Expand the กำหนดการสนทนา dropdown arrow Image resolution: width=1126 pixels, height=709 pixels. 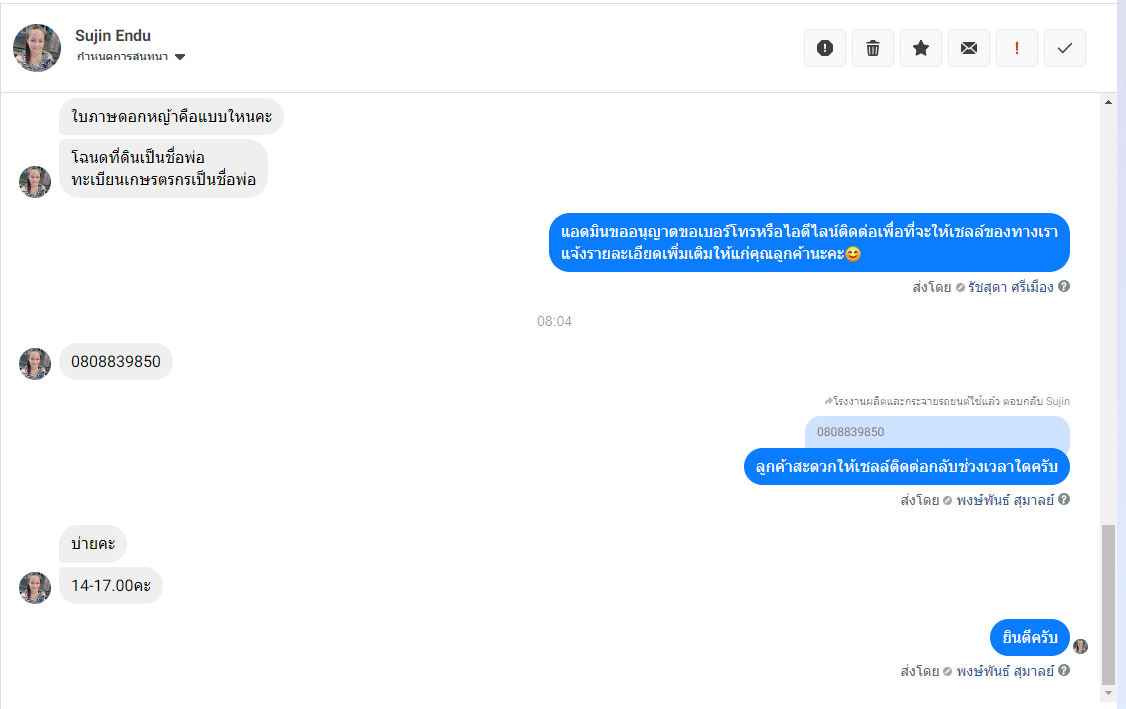(x=180, y=57)
